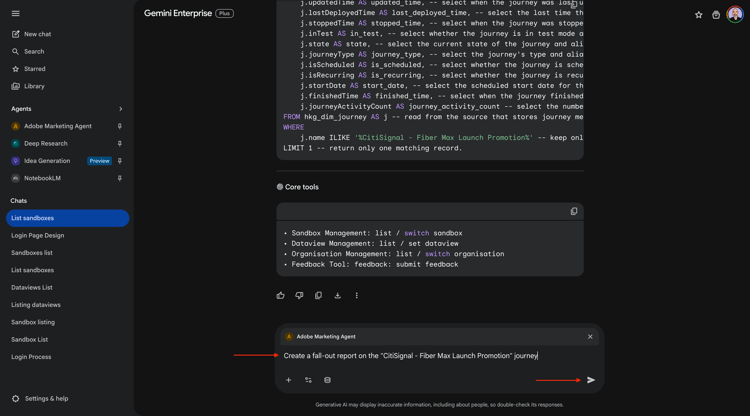Open prompt tools settings icon
750x416 pixels.
308,380
